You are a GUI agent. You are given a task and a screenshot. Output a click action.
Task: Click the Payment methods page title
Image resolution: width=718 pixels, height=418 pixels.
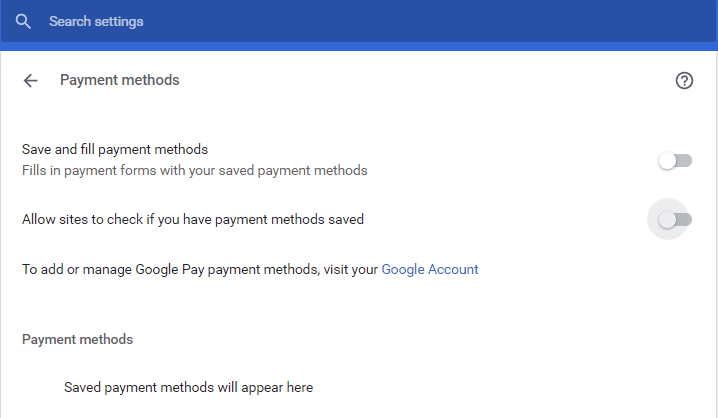click(120, 80)
